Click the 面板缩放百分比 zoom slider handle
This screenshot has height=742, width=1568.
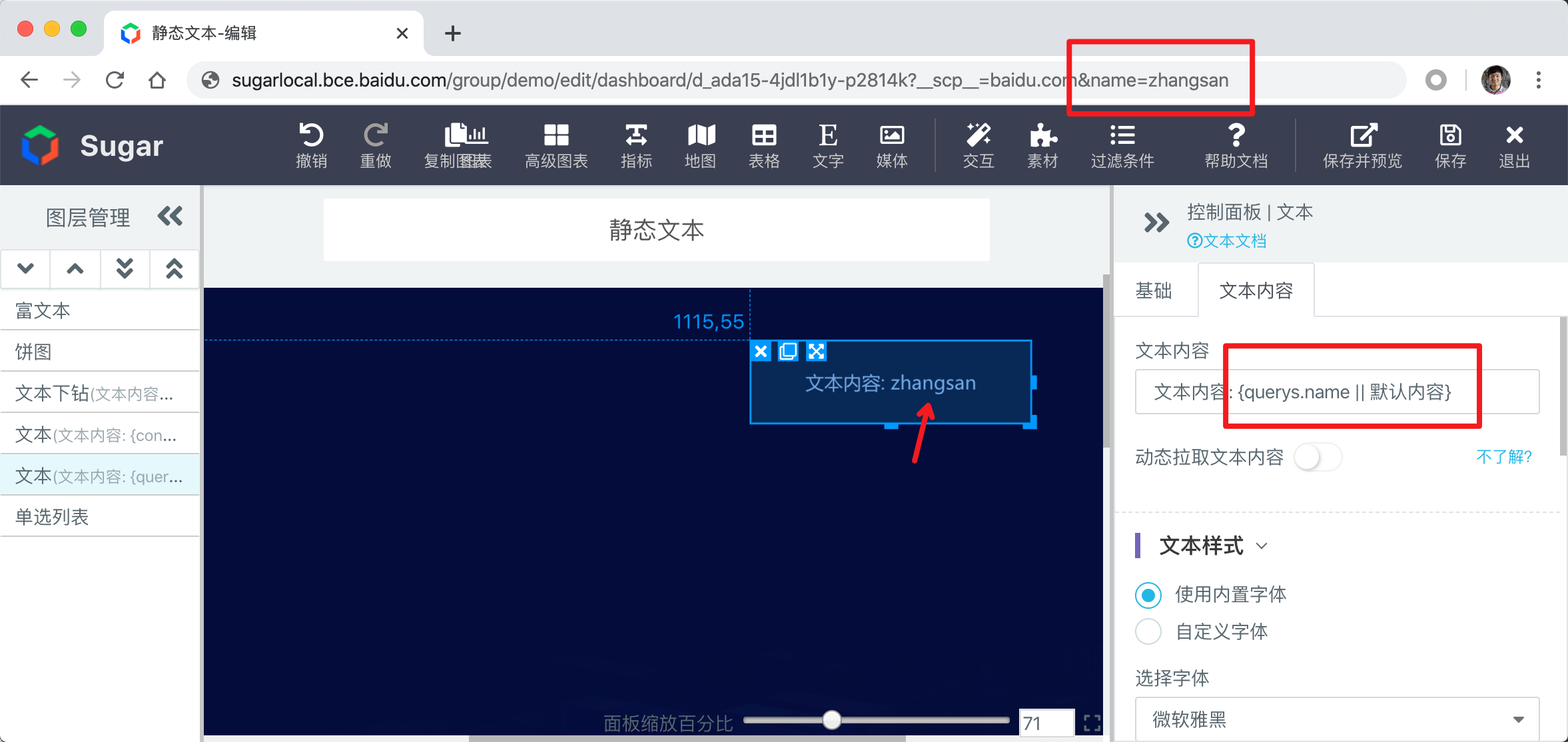(831, 720)
